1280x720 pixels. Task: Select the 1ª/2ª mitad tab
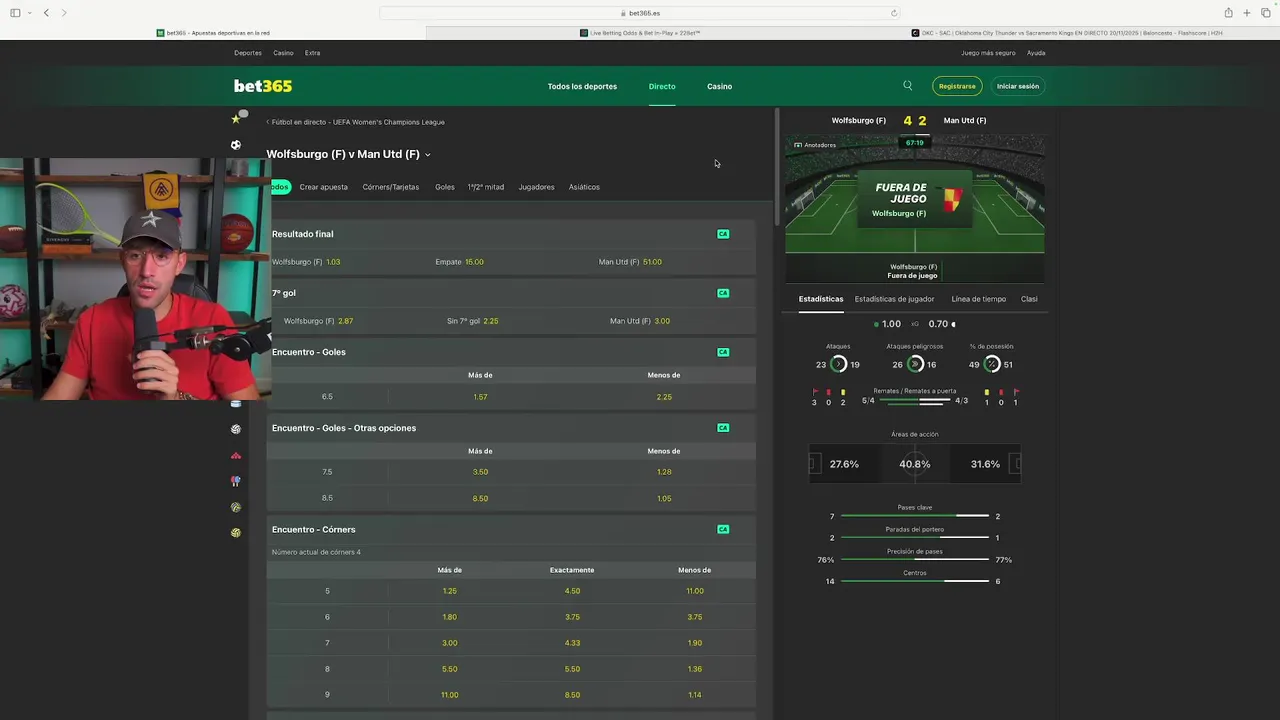(x=486, y=187)
